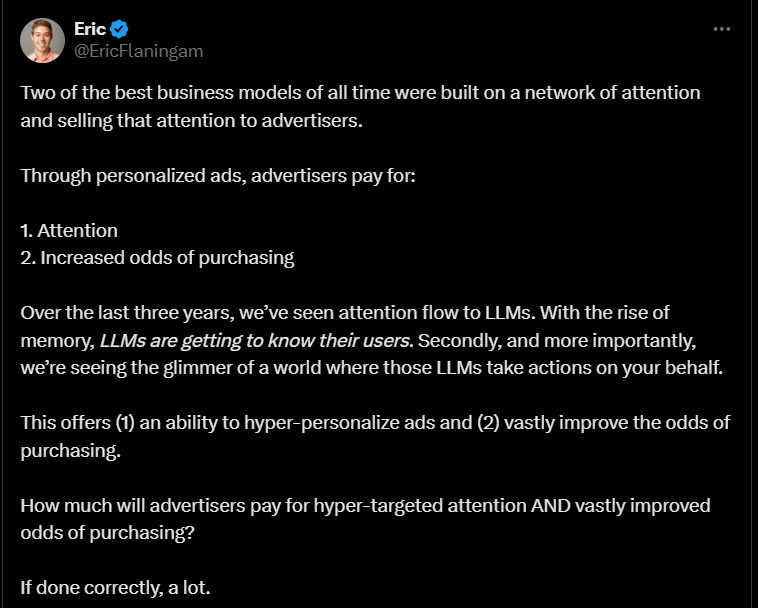Click the paragraph starting 'Two of the best'
Viewport: 758px width, 608px height.
point(360,106)
